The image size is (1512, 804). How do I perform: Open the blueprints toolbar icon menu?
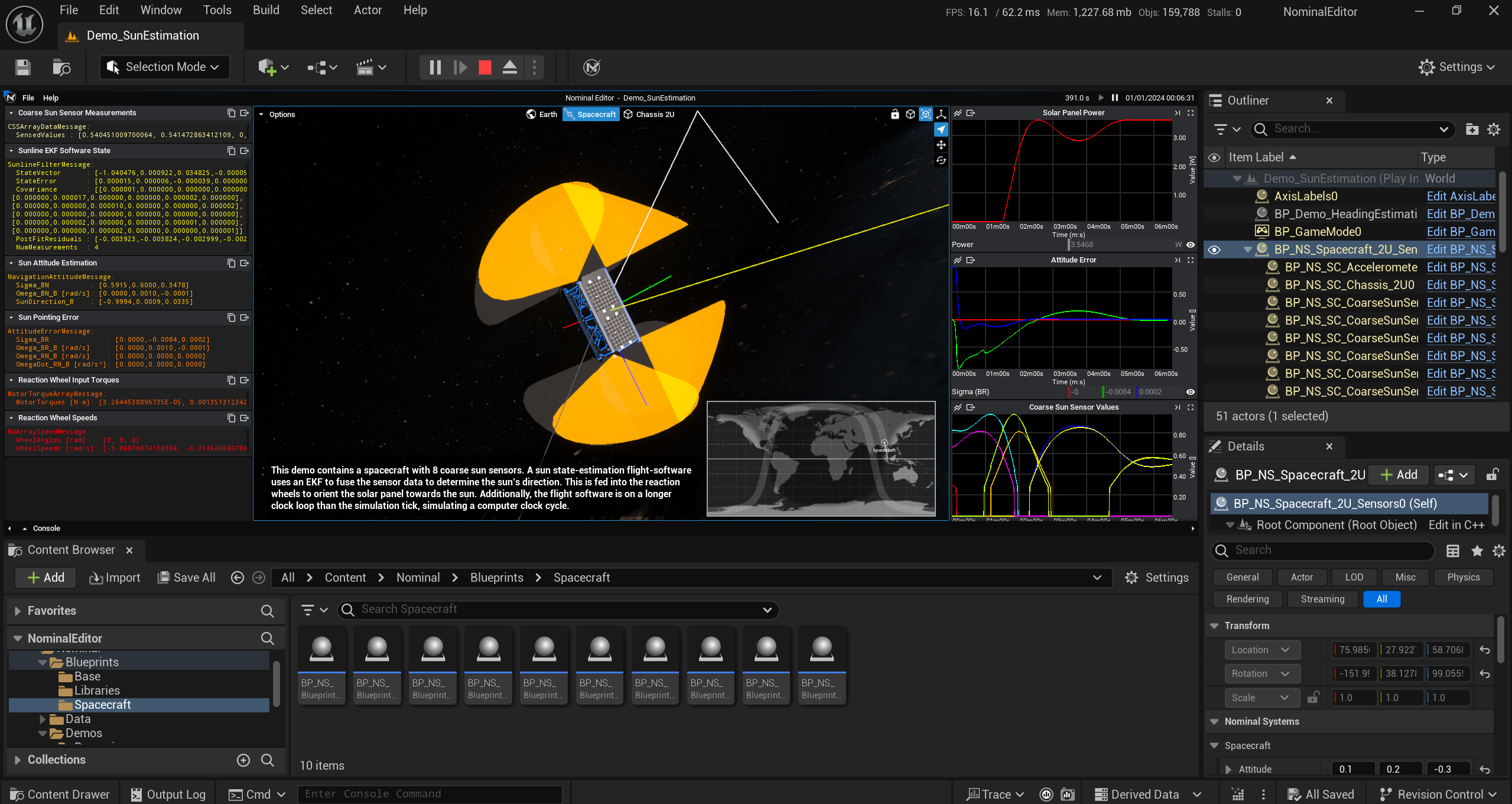tap(323, 67)
